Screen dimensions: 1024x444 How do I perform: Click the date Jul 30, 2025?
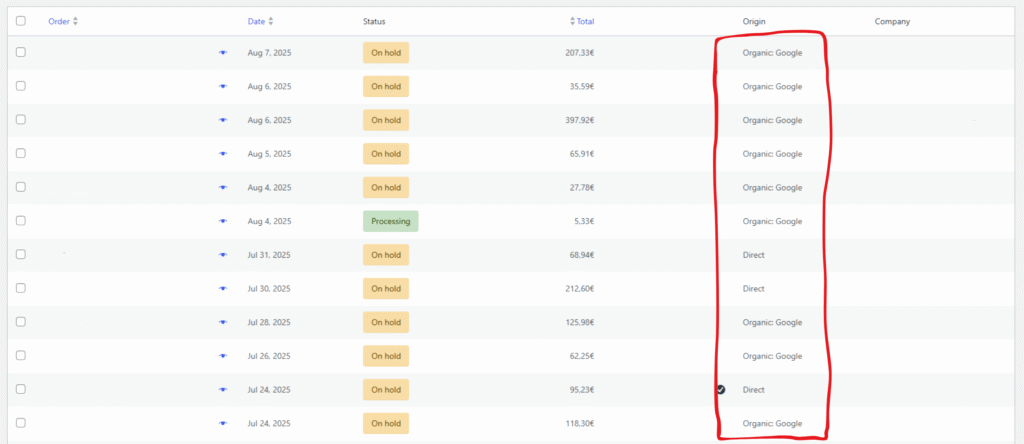tap(269, 289)
